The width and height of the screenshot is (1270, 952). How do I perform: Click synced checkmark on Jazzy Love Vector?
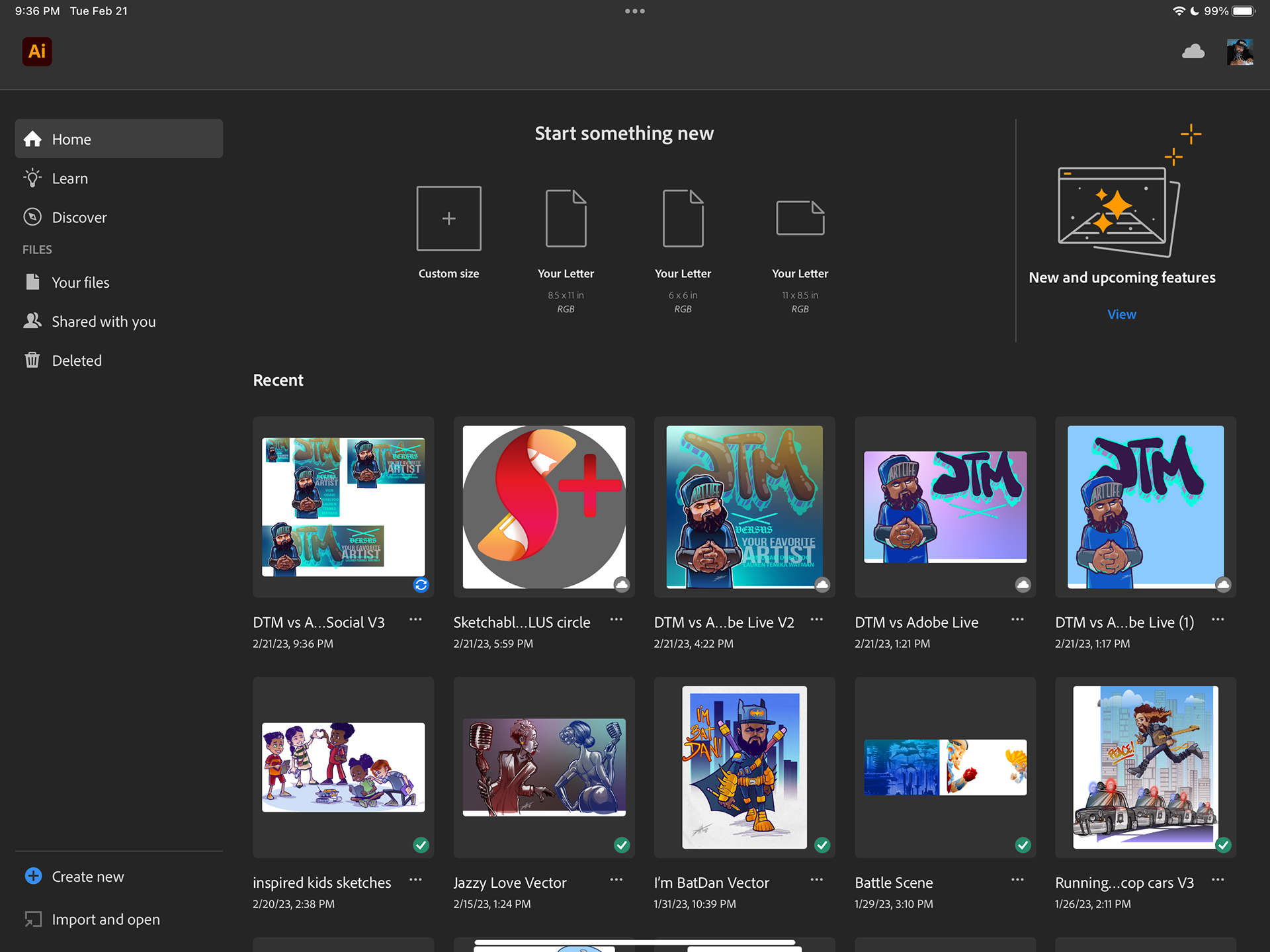click(x=622, y=845)
